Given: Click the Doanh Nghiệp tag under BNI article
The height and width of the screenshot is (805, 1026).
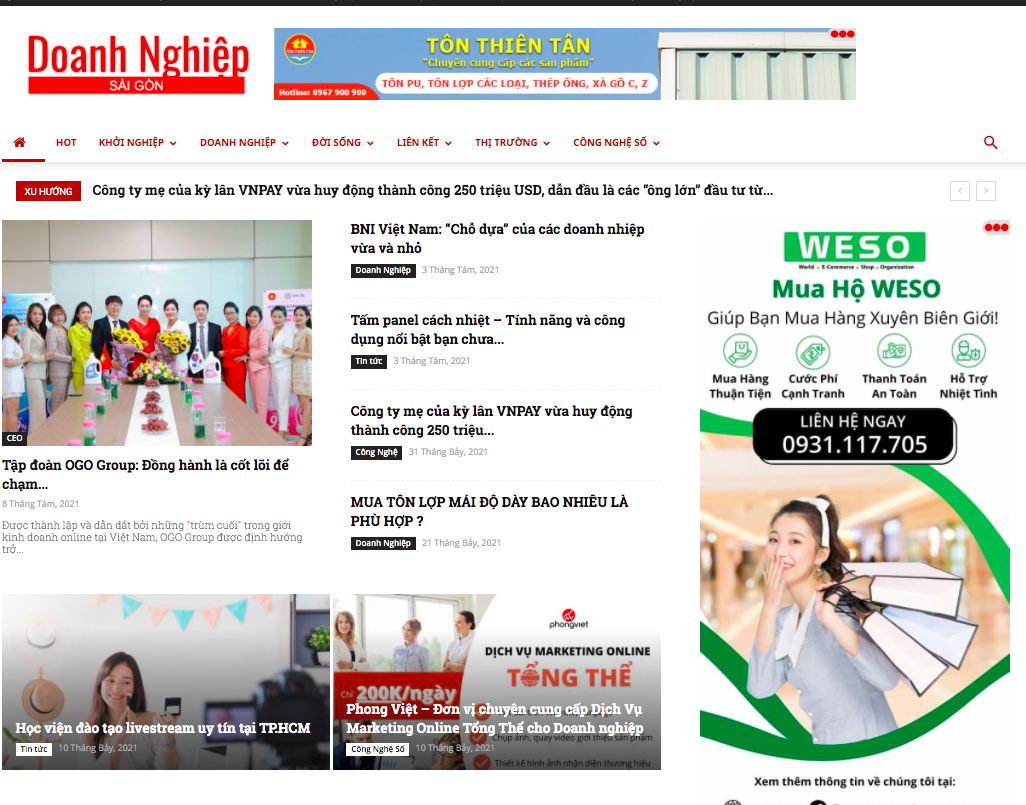Looking at the screenshot, I should coord(383,270).
